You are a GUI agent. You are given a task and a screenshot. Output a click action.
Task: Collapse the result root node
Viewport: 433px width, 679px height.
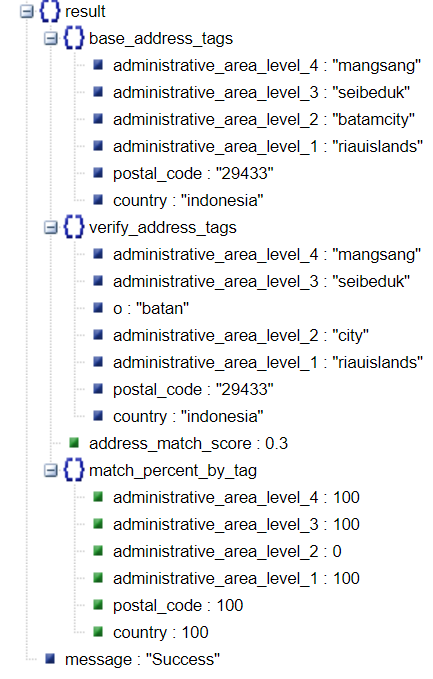coord(27,12)
